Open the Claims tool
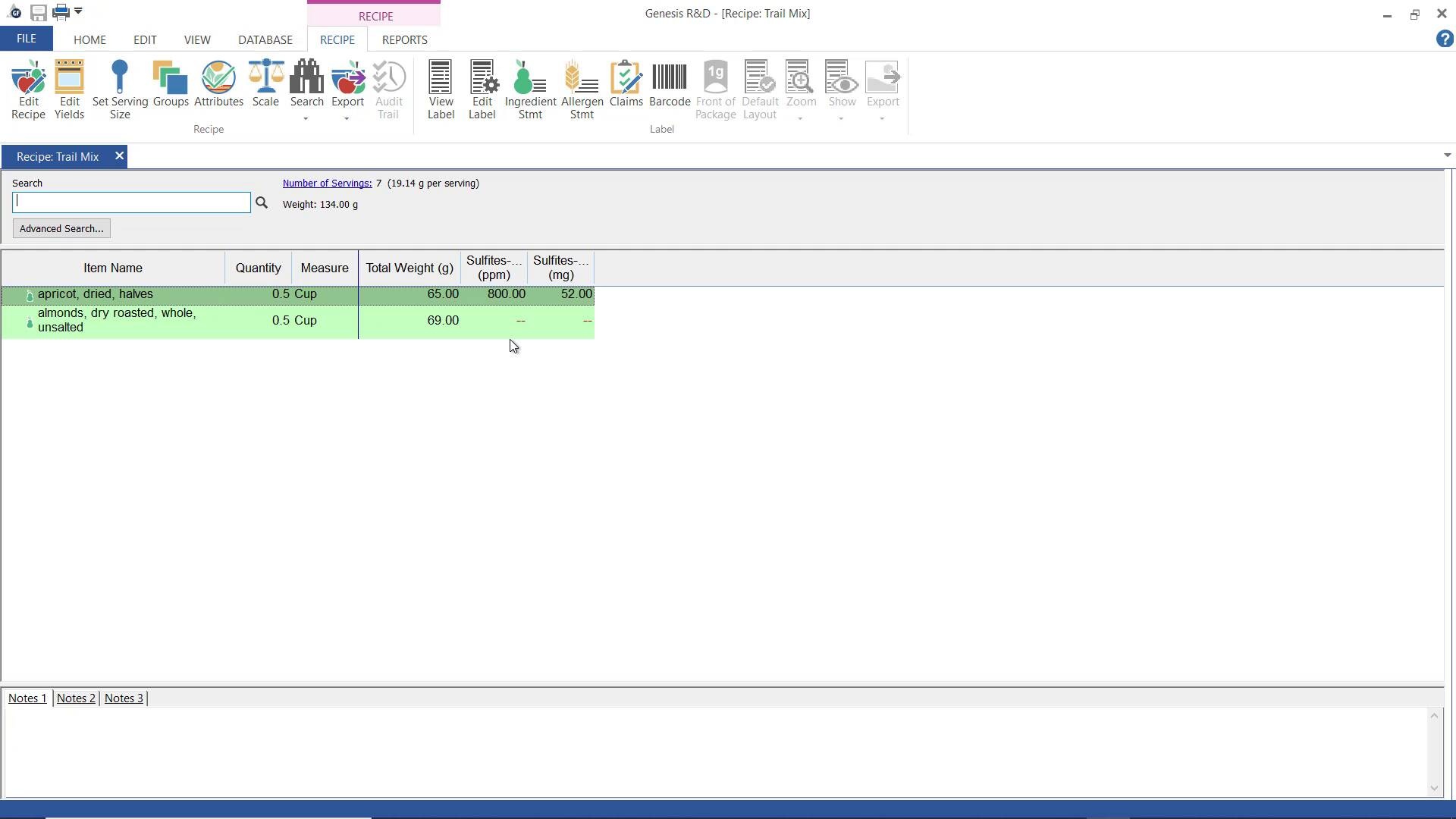 [626, 85]
